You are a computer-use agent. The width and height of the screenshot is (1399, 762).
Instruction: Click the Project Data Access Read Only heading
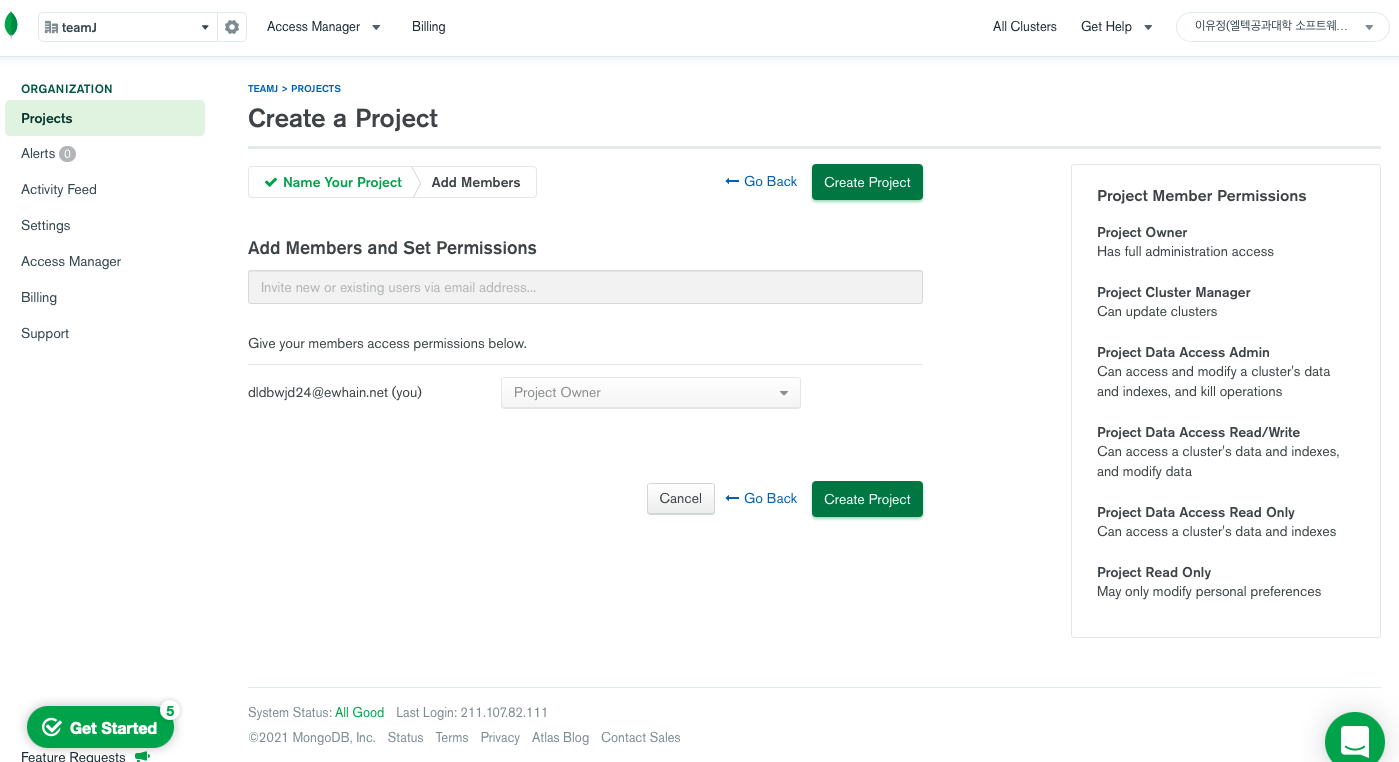pyautogui.click(x=1196, y=512)
